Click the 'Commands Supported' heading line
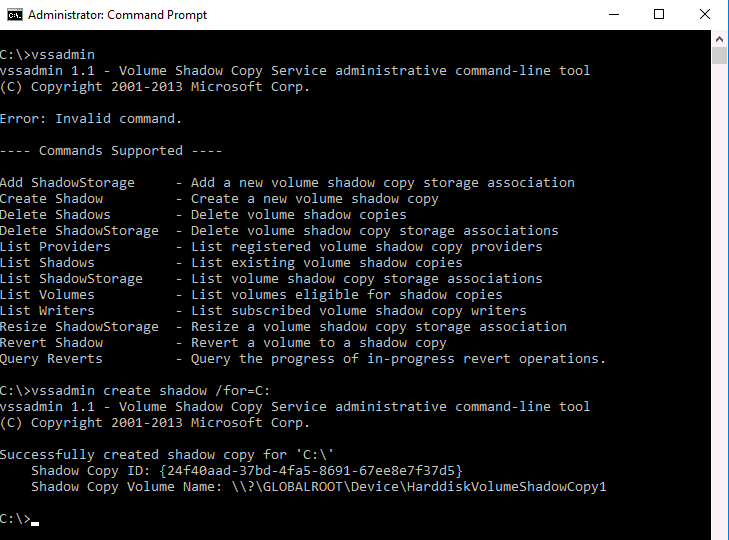729x540 pixels. pos(111,151)
